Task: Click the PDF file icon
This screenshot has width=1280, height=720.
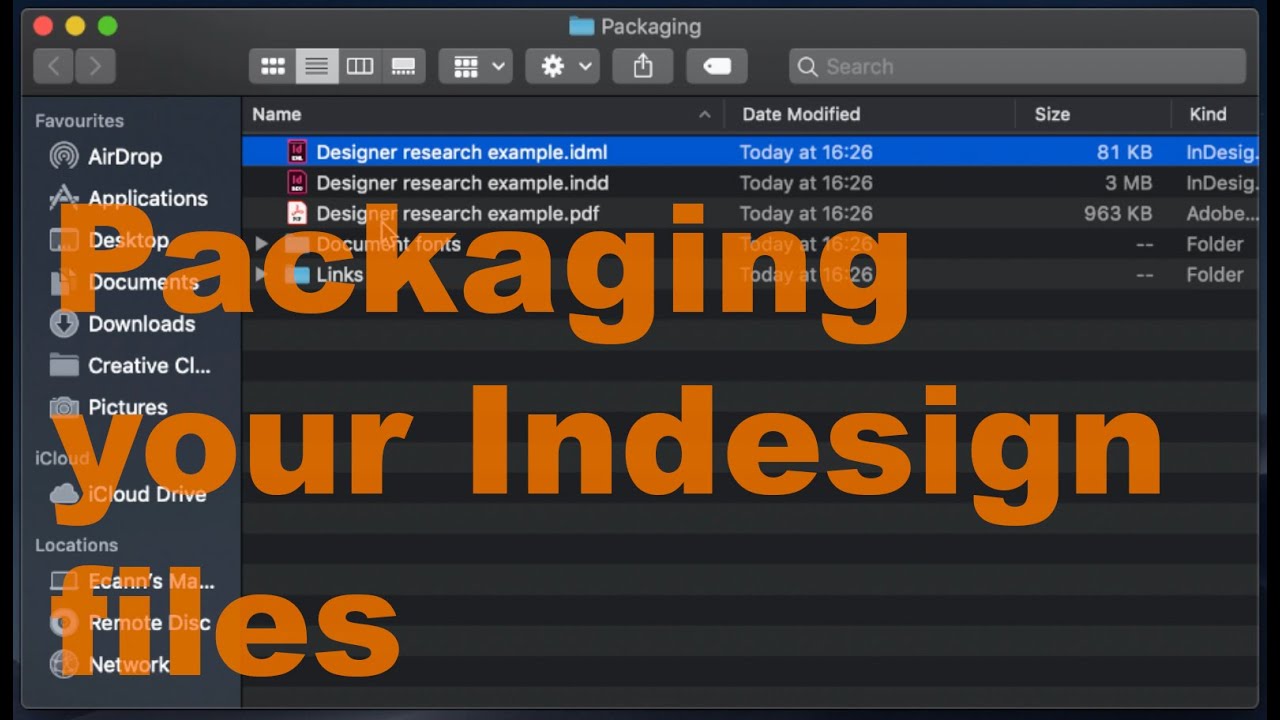Action: click(x=297, y=212)
